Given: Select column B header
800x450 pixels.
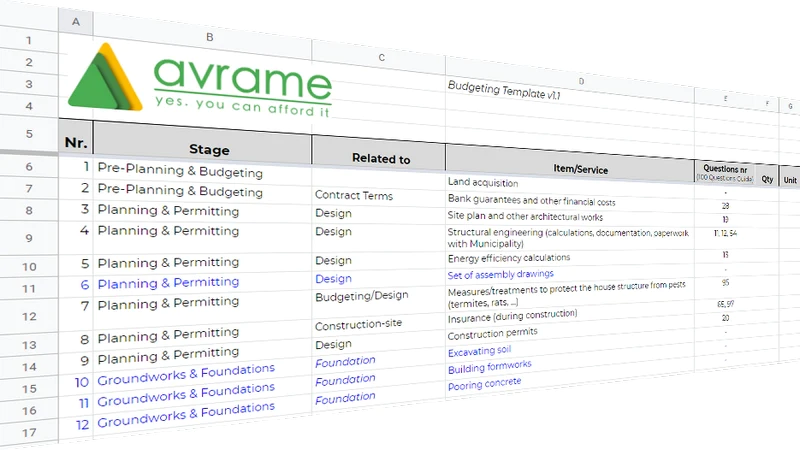Looking at the screenshot, I should coord(208,35).
